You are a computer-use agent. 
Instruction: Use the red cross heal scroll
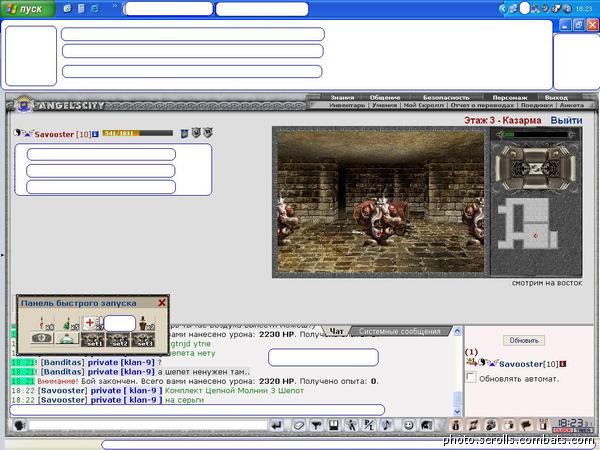[x=93, y=323]
